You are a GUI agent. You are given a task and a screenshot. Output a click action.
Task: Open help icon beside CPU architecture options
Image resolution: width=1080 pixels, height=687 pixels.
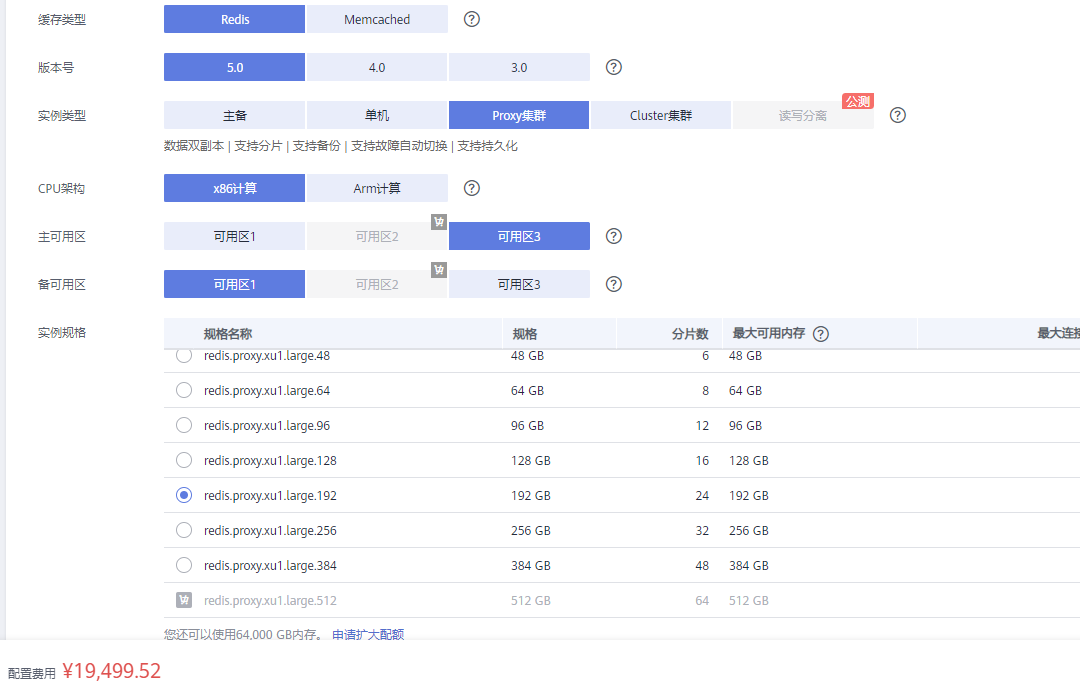(472, 188)
